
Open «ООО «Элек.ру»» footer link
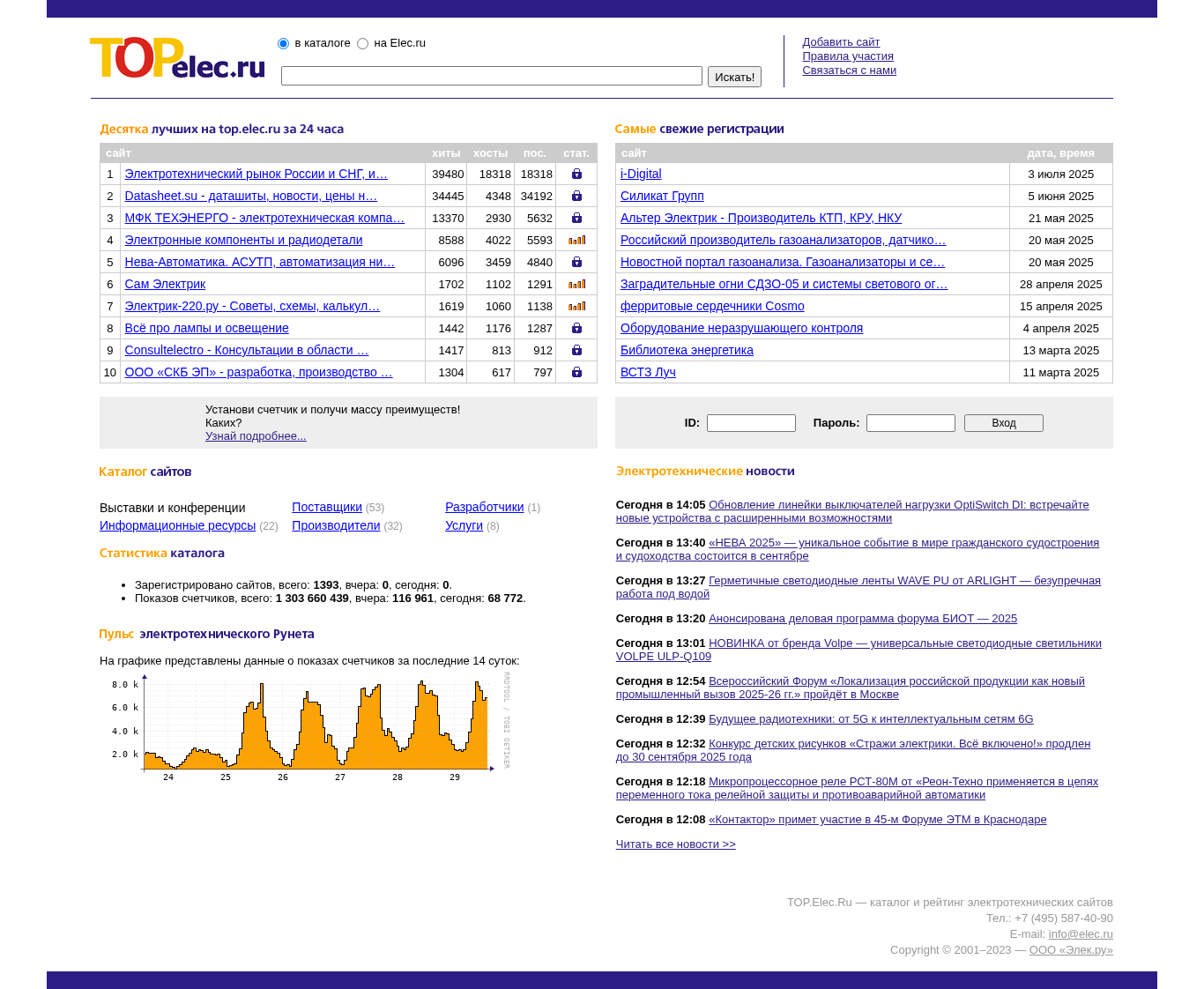[x=1071, y=950]
